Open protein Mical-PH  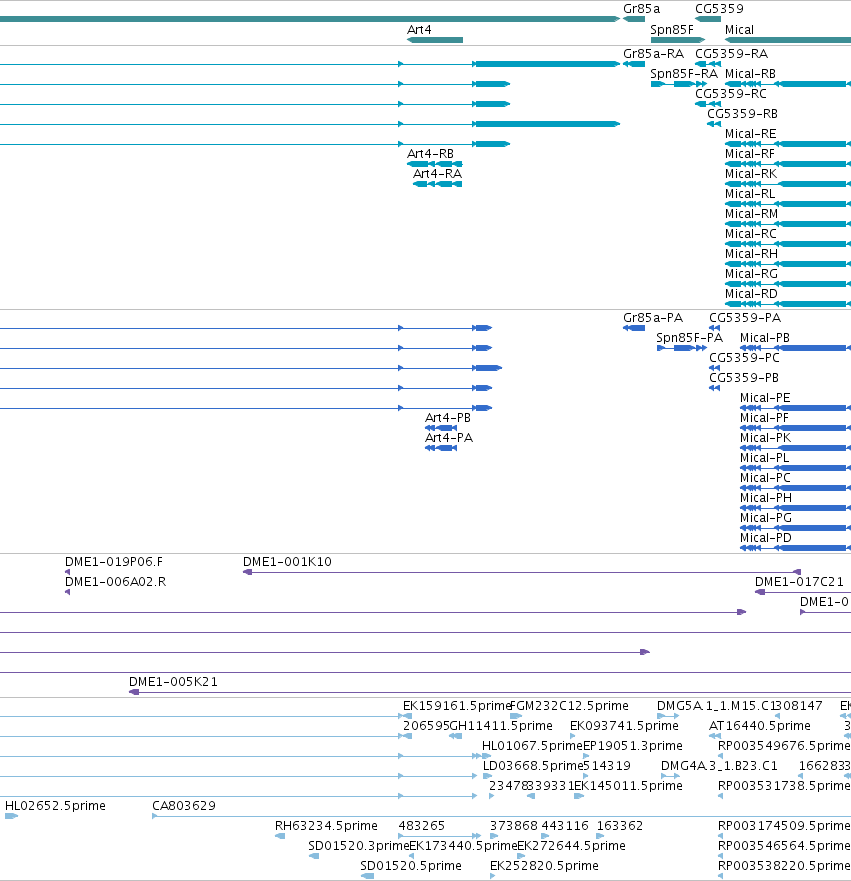pyautogui.click(x=795, y=508)
